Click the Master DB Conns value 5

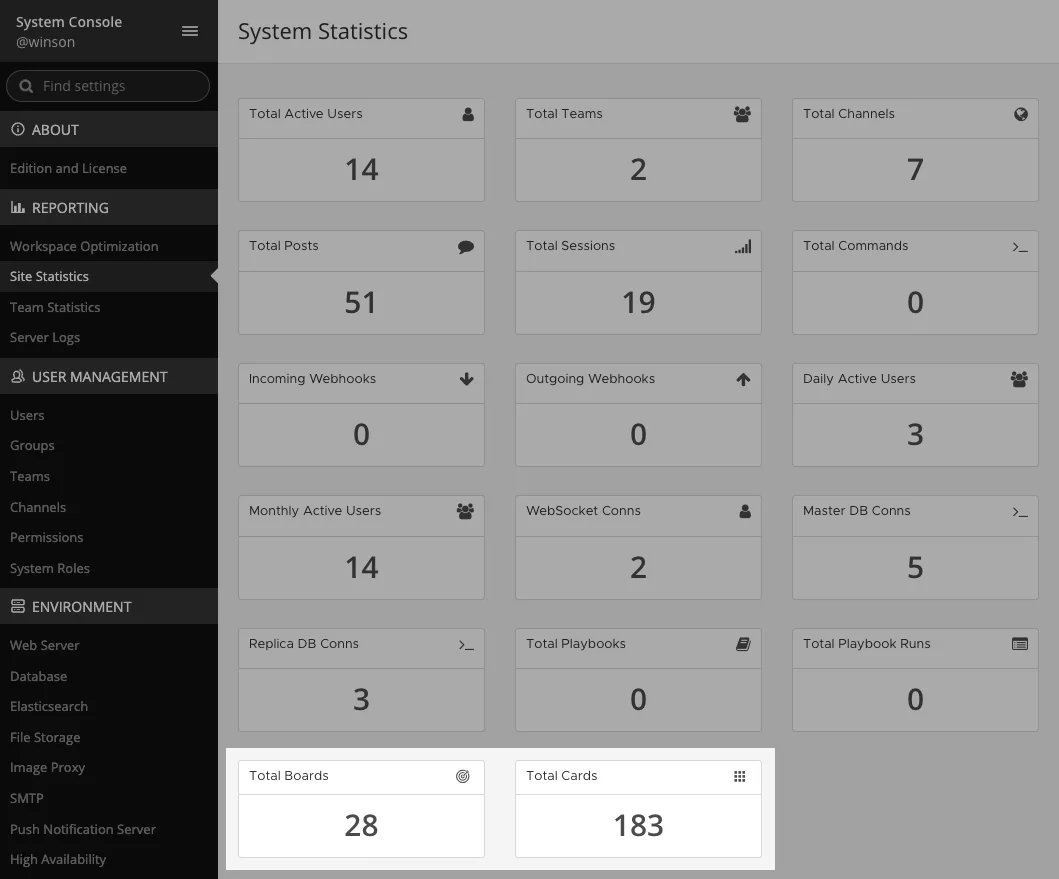tap(915, 568)
